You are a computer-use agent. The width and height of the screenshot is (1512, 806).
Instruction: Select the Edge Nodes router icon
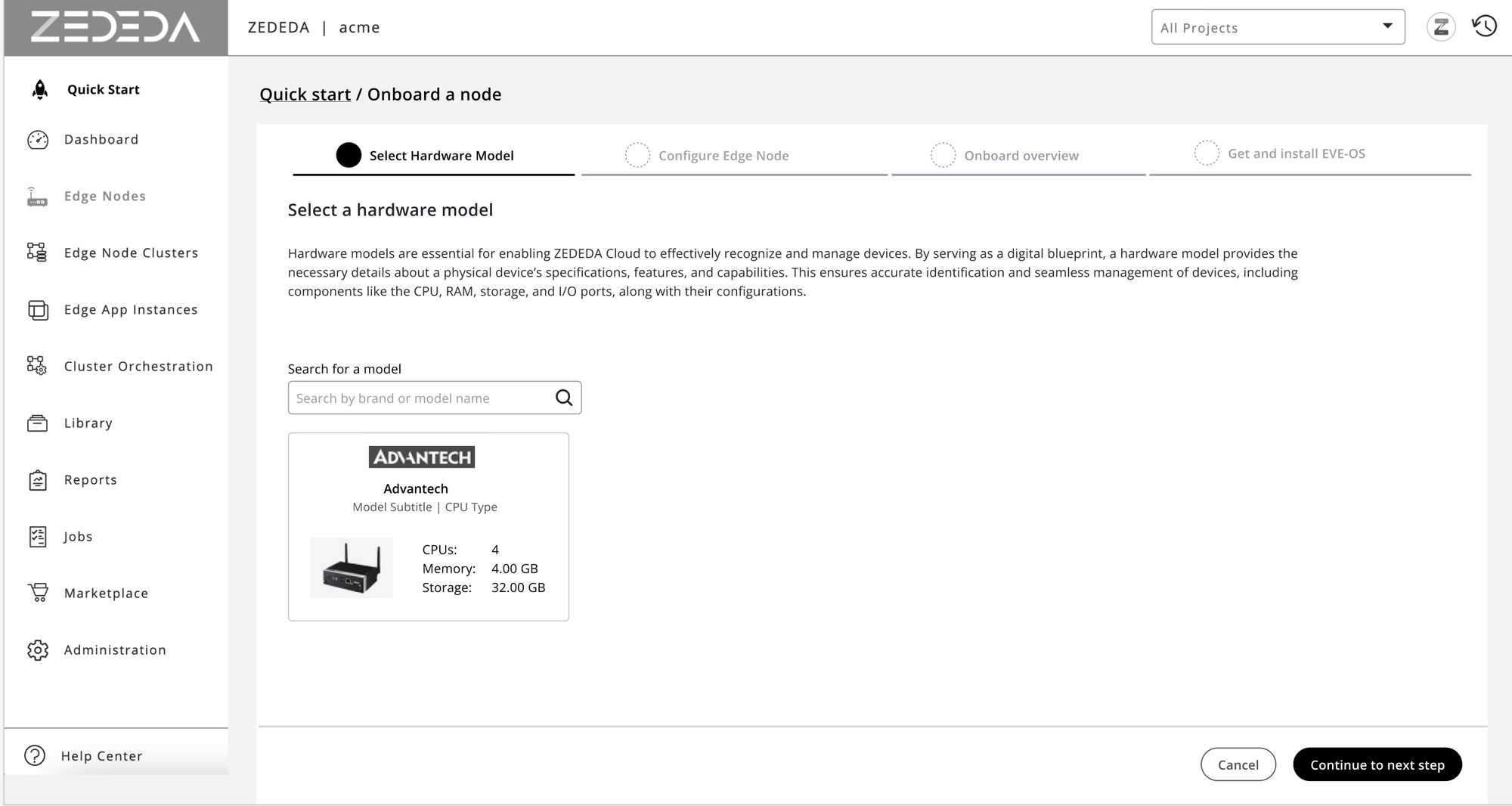pos(37,197)
